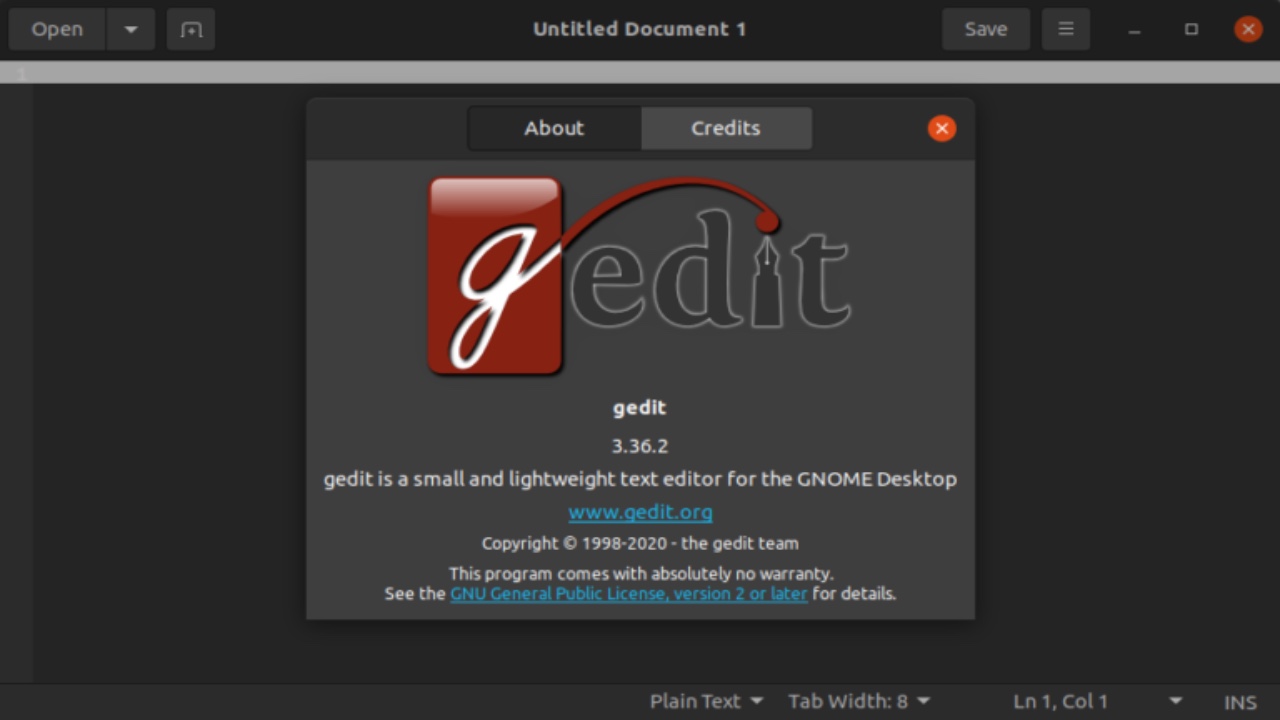
Task: Expand the recent files arrow beside Open
Action: tap(131, 30)
